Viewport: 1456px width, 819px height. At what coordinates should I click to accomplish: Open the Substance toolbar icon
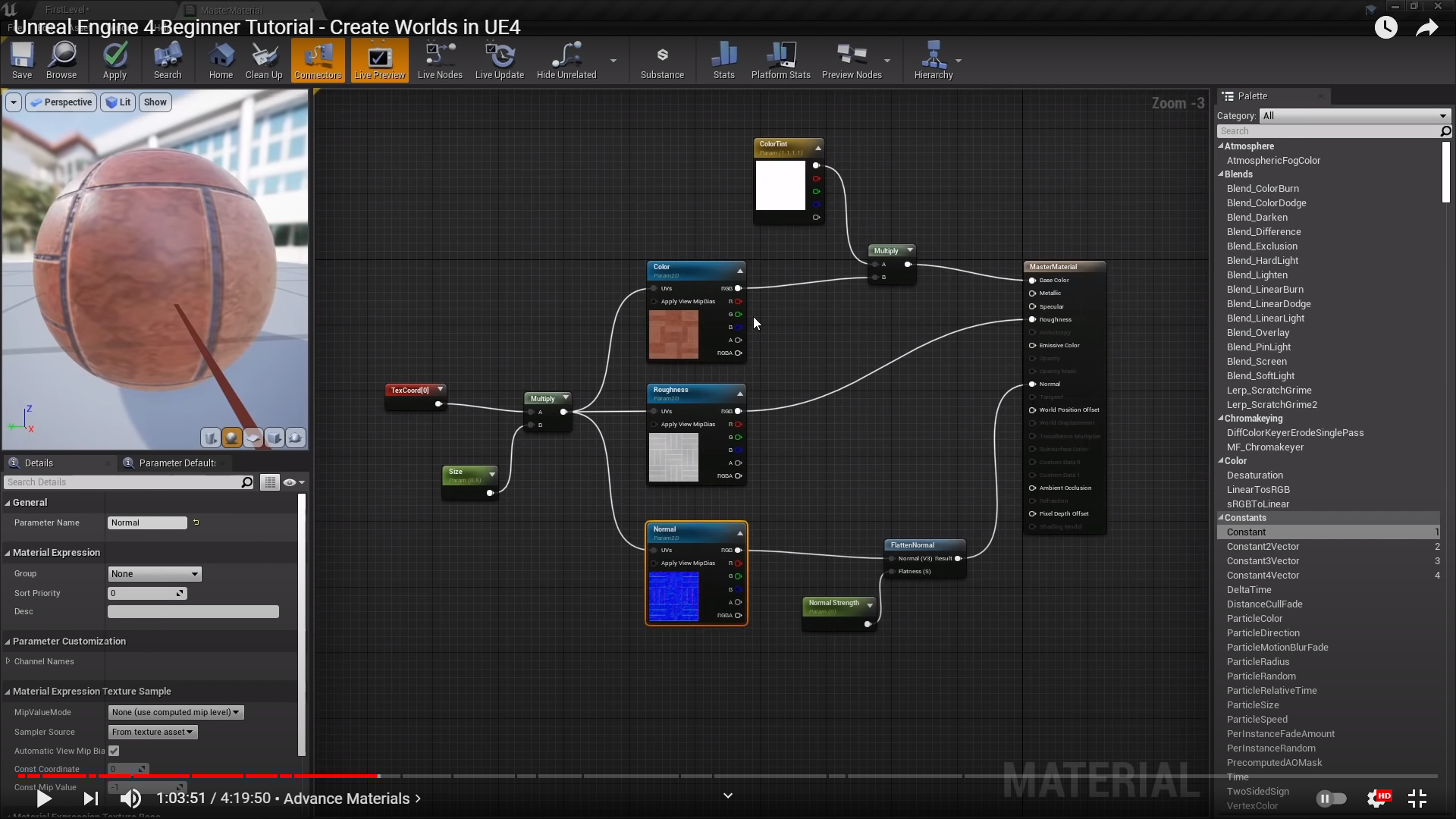662,59
